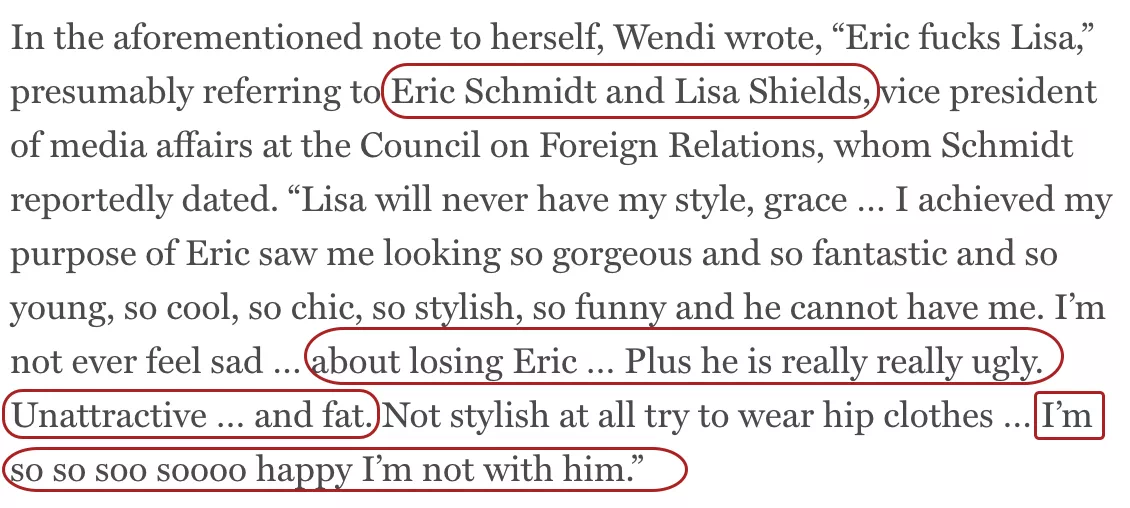This screenshot has height=508, width=1130.
Task: Click the circled phrase "Eric Schmidt and Lisa Shields,"
Action: pyautogui.click(x=632, y=92)
